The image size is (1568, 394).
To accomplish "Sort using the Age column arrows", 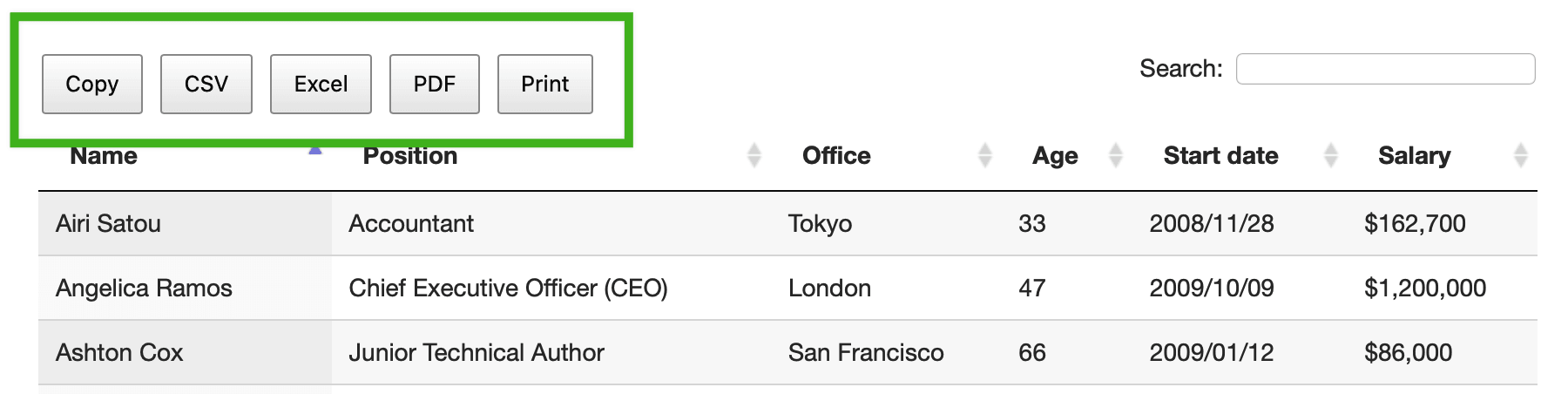I will click(x=1116, y=155).
